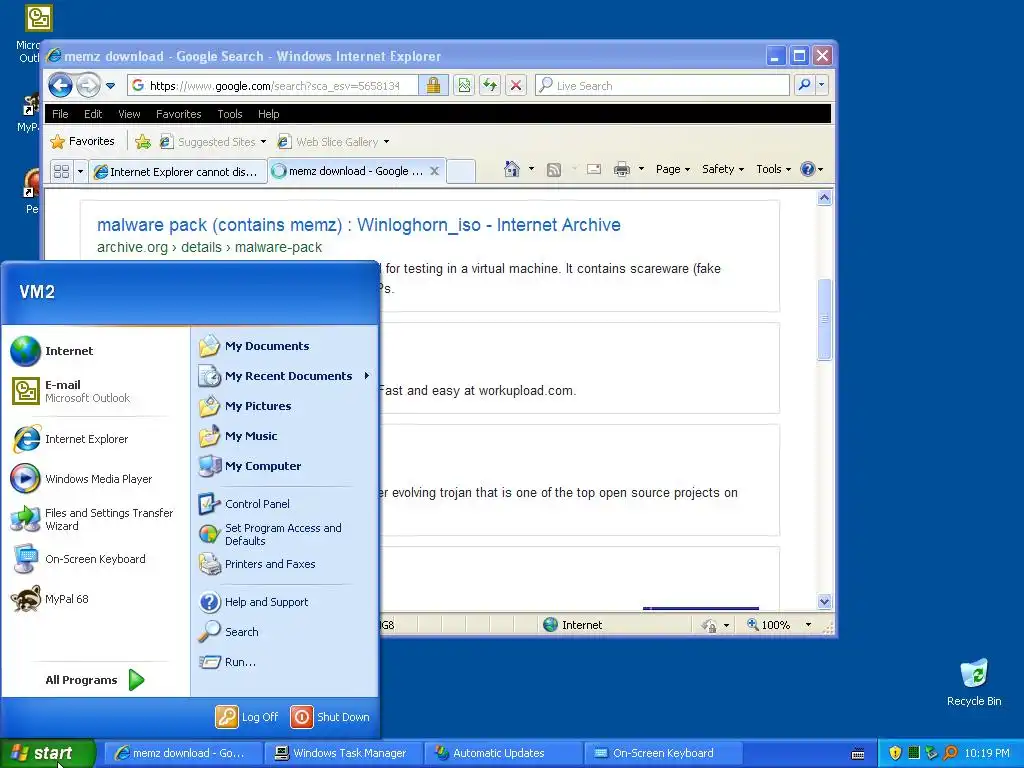Open My Computer
The width and height of the screenshot is (1024, 768).
click(284, 466)
